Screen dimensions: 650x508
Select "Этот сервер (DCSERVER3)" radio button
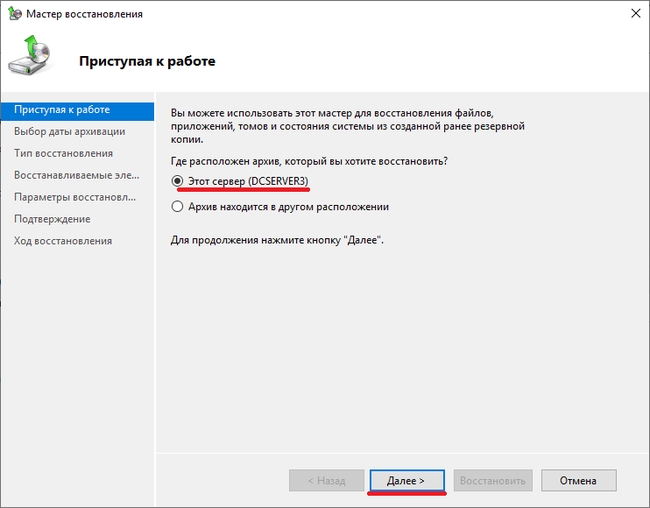pos(177,181)
